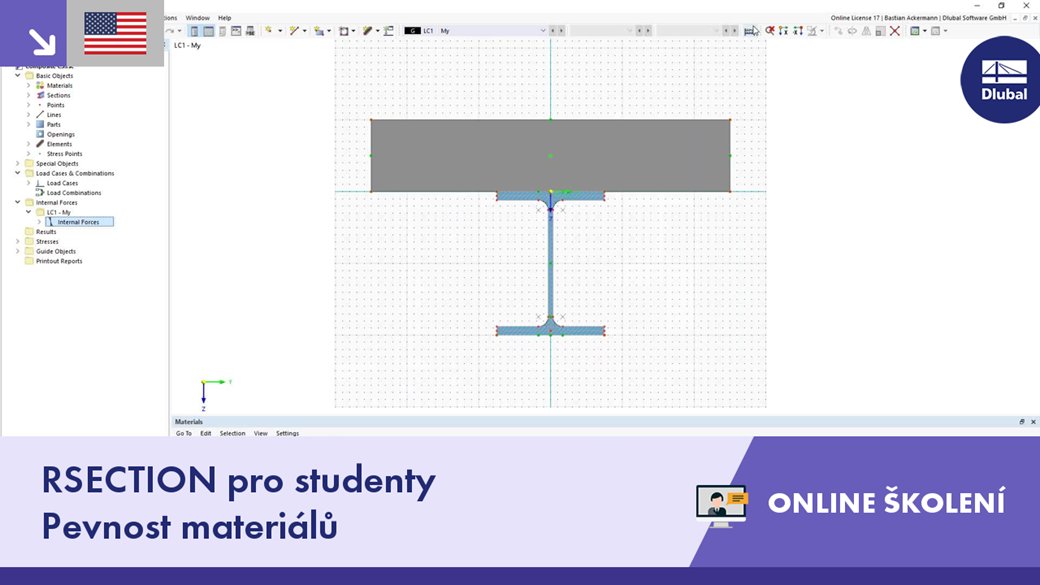Open dropdown beside the rectangular frame icon

353,31
